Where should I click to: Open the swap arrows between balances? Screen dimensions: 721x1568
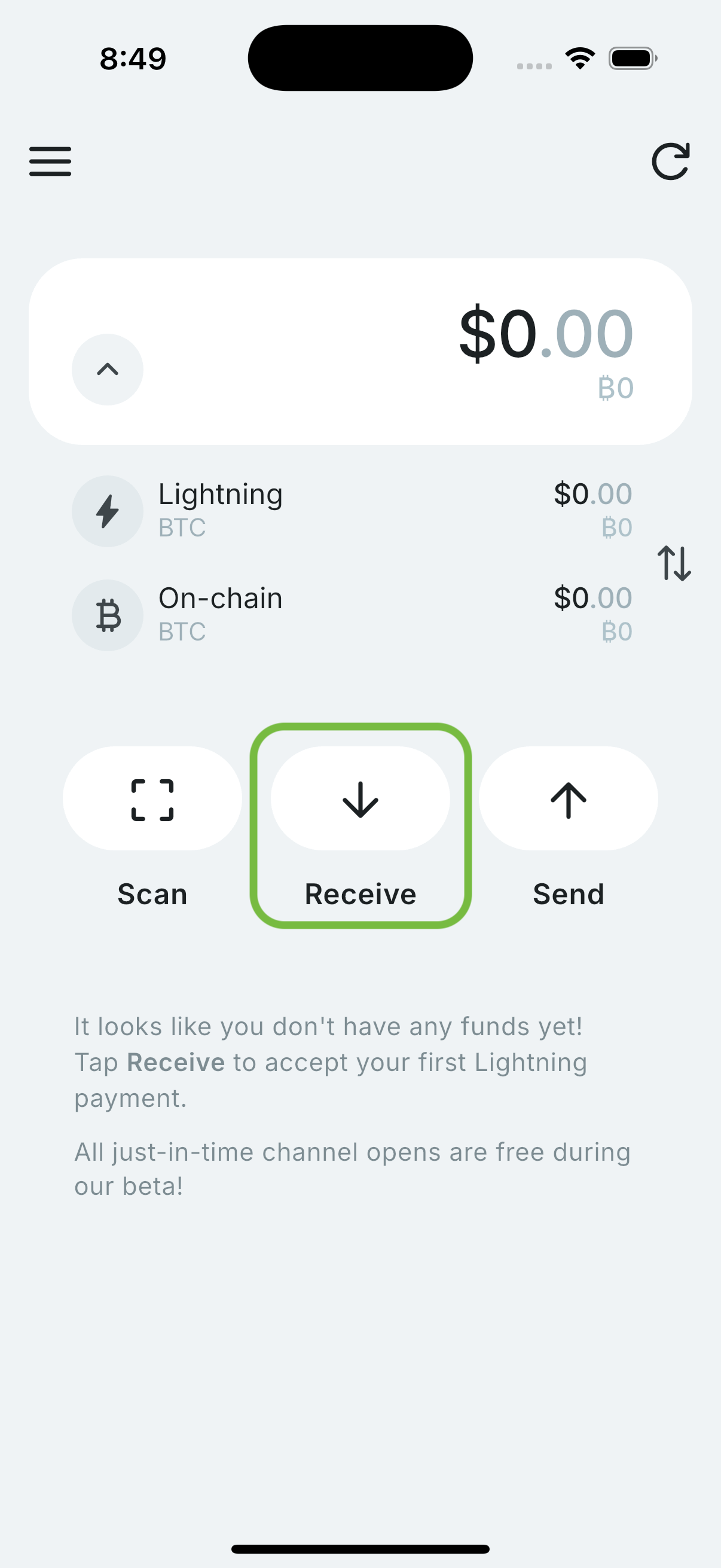674,563
